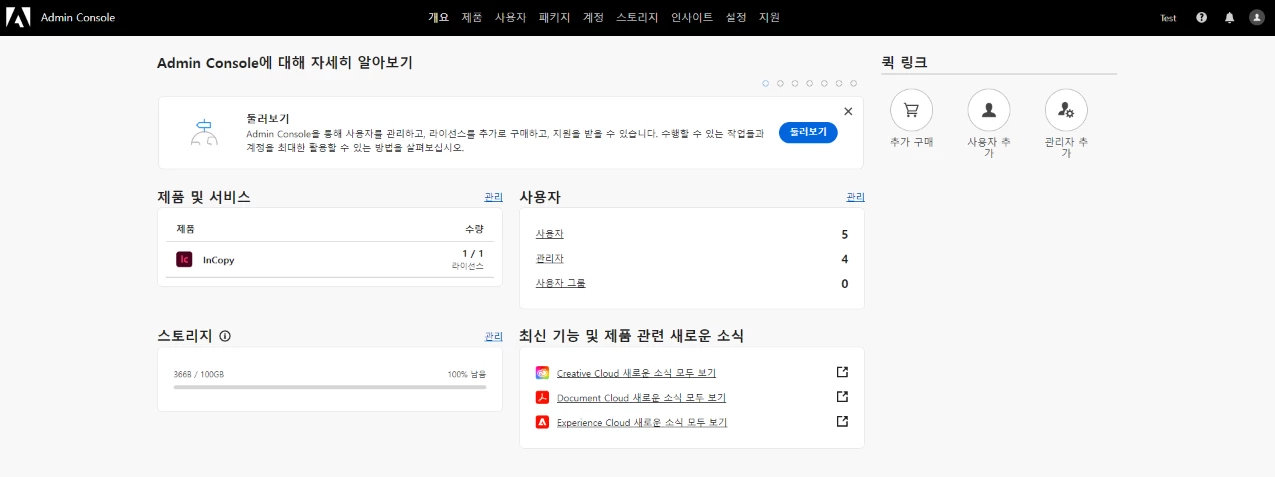The width and height of the screenshot is (1275, 477).
Task: Open the 스토리지 tab in the top navigation
Action: click(x=637, y=17)
